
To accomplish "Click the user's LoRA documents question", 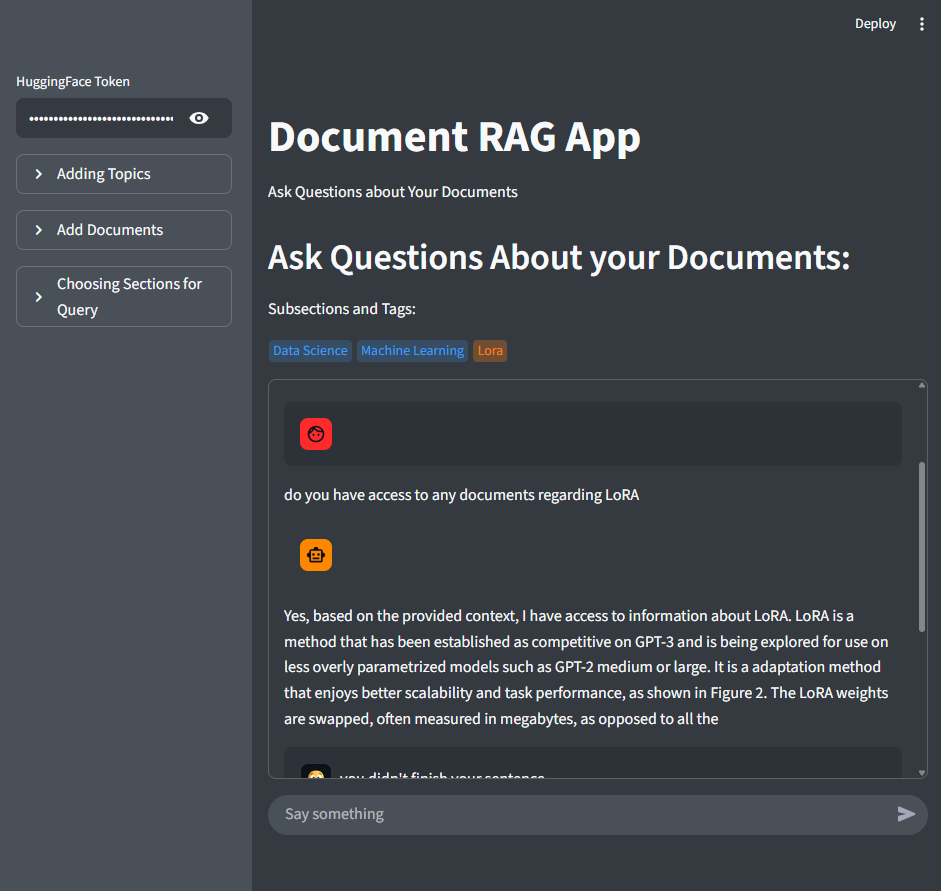I will [x=461, y=495].
